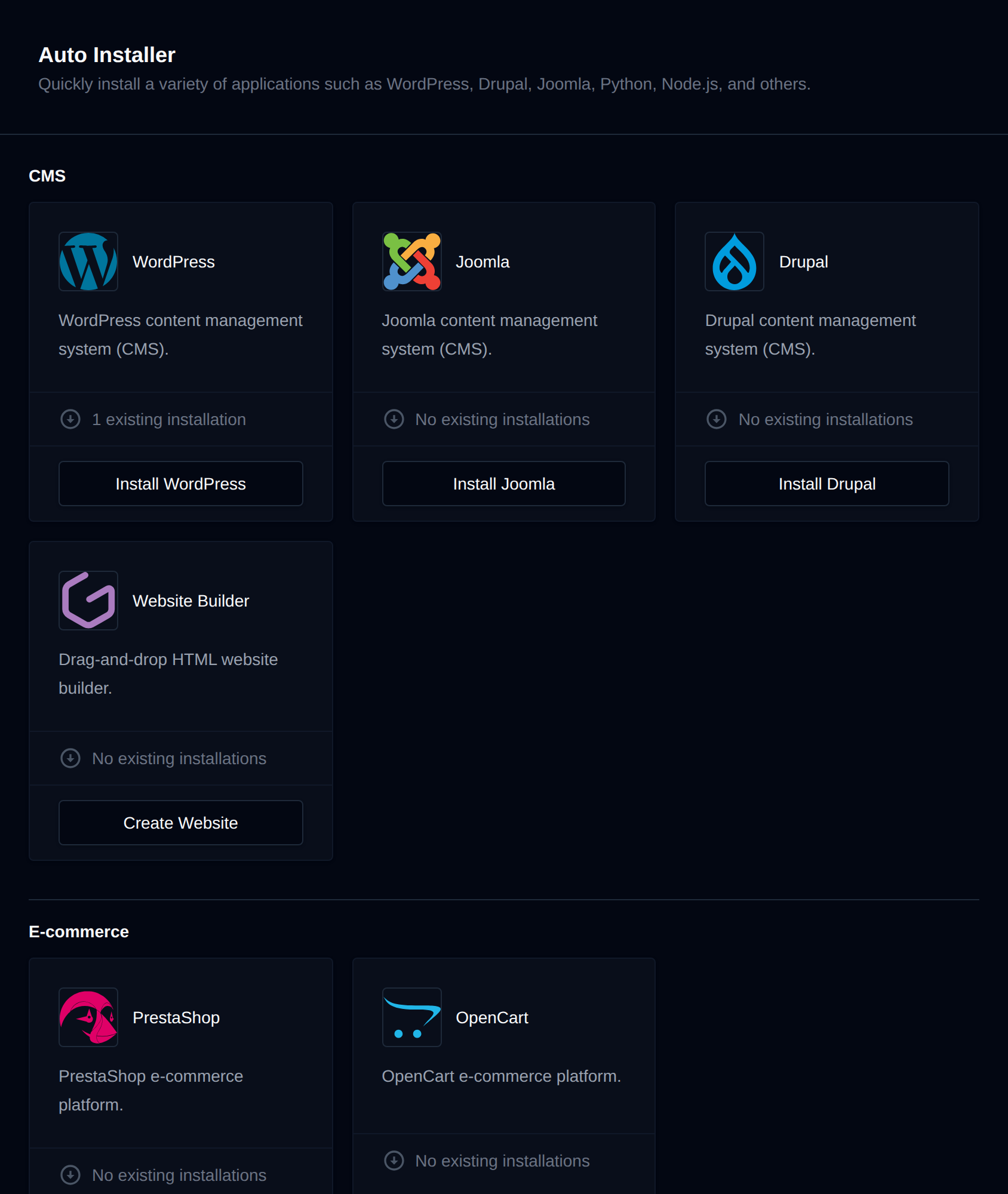Click the WordPress card title
The image size is (1008, 1194).
[174, 261]
